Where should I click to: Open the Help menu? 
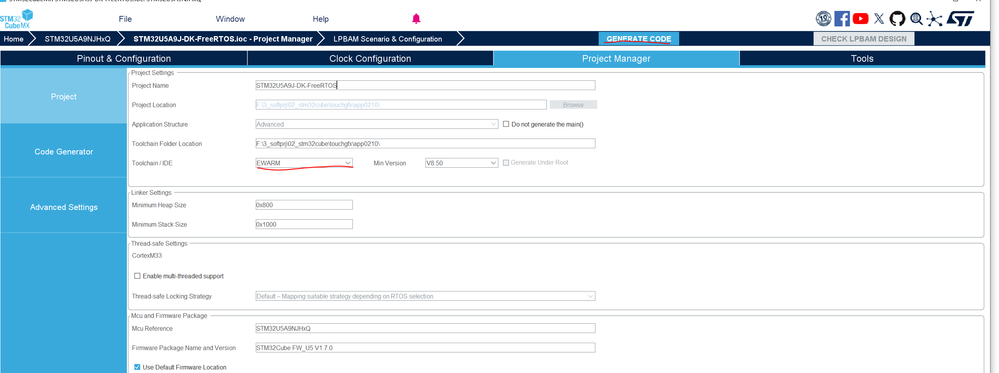point(321,19)
